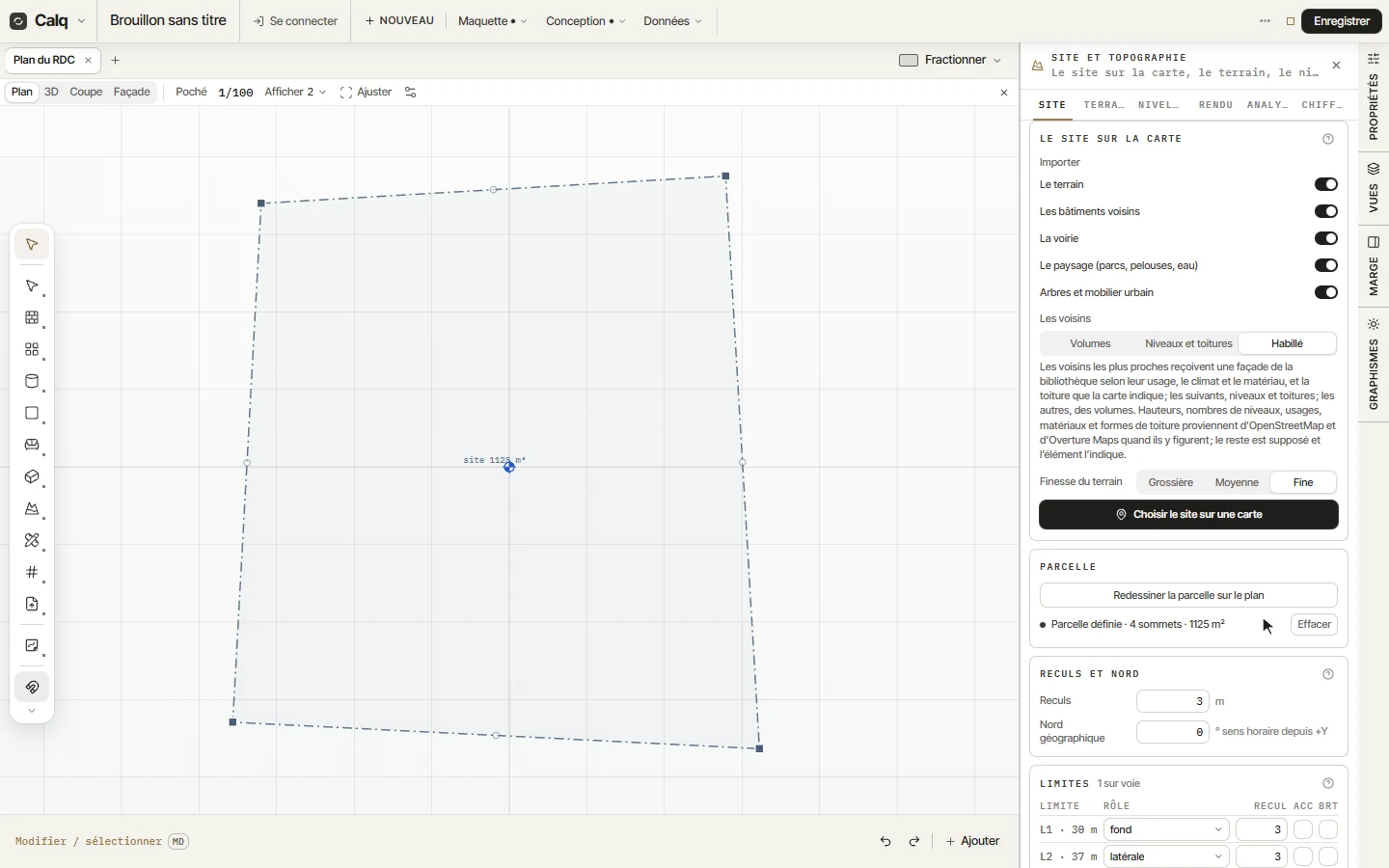Select the brick wall tool in left toolbar
Viewport: 1389px width, 868px height.
coord(32,318)
